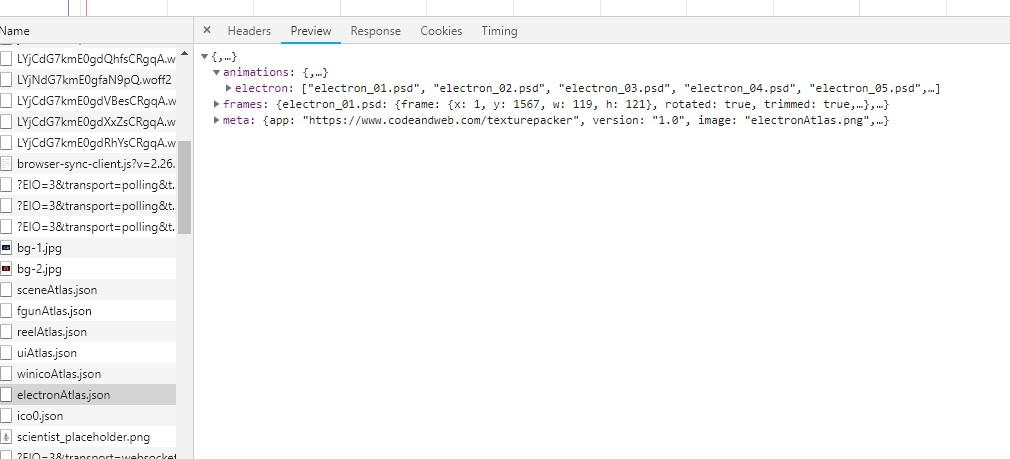This screenshot has height=459, width=1010.
Task: Click scientist_placeholder.png thumbnail icon
Action: pyautogui.click(x=6, y=437)
